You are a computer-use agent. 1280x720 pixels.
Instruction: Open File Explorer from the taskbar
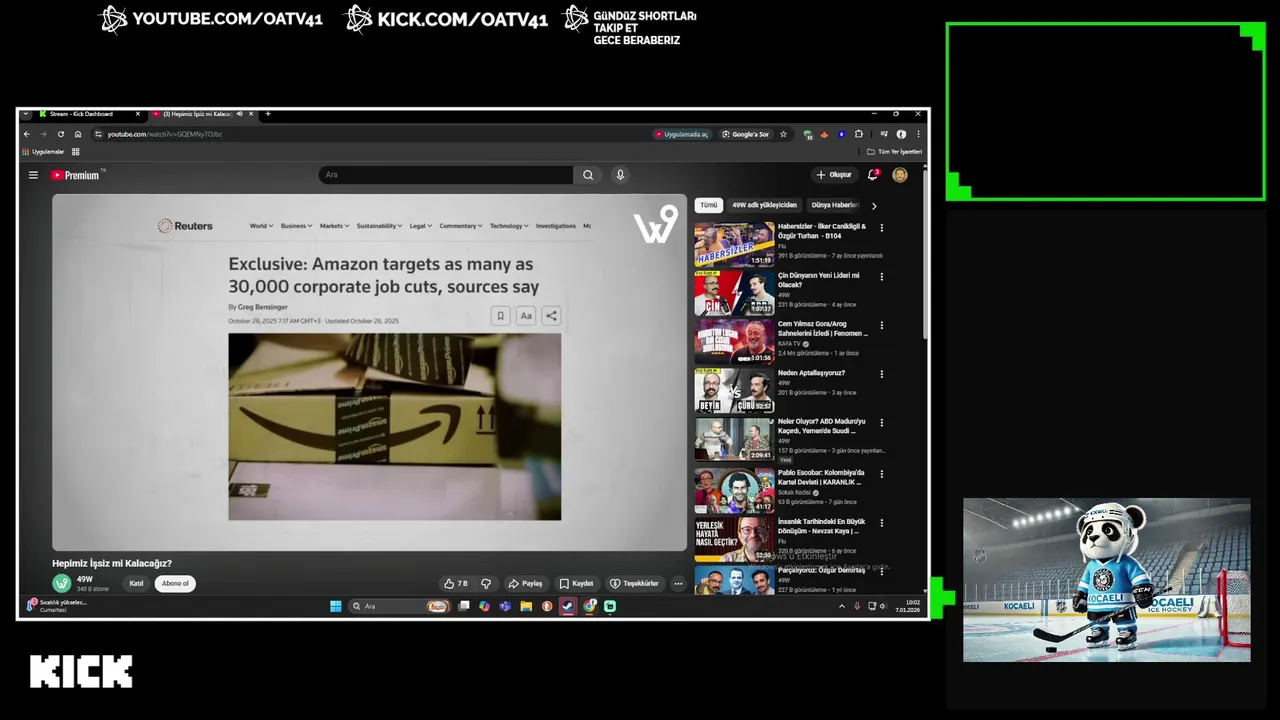point(526,606)
